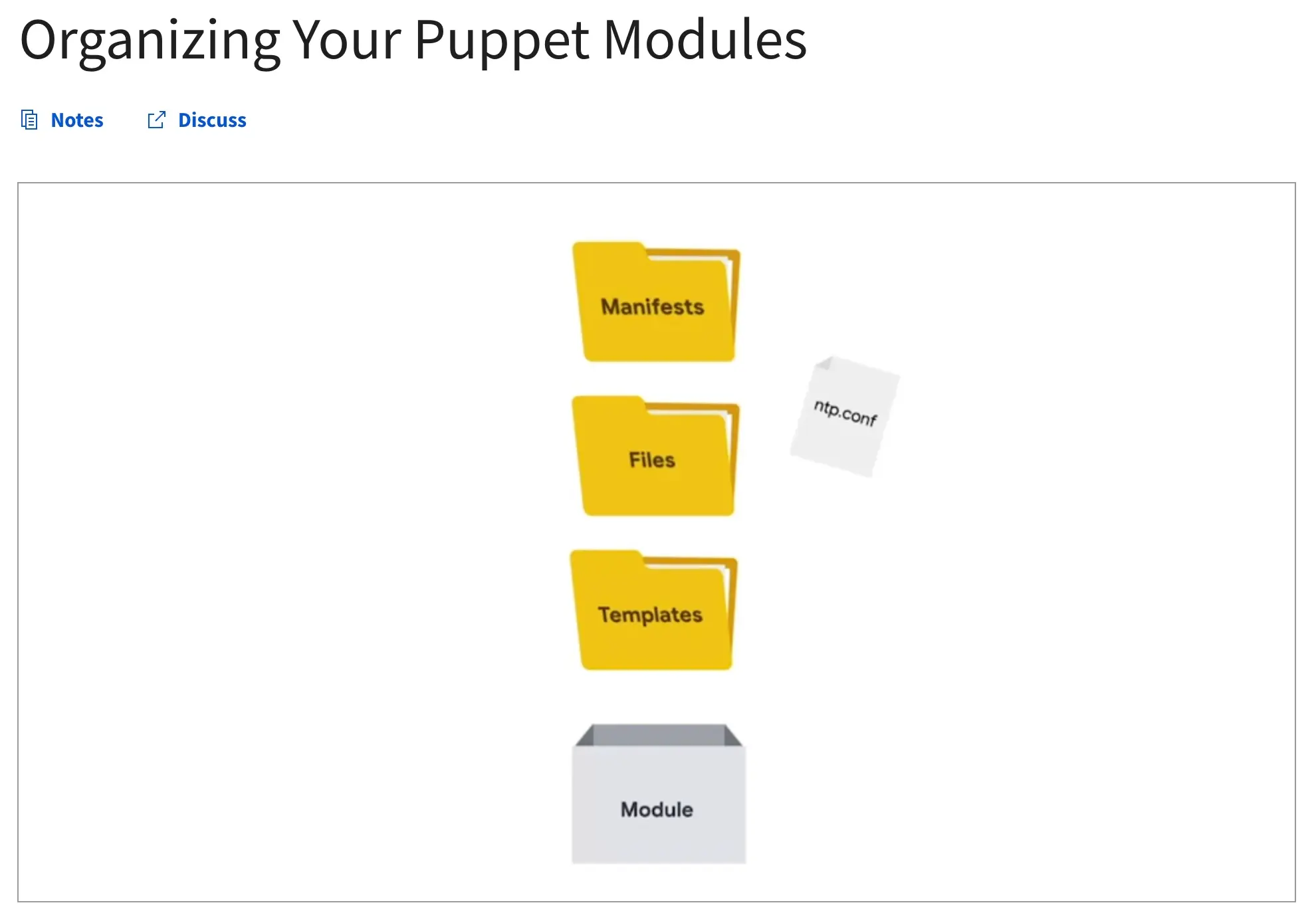This screenshot has width=1316, height=921.
Task: Open the Discuss link
Action: [212, 120]
